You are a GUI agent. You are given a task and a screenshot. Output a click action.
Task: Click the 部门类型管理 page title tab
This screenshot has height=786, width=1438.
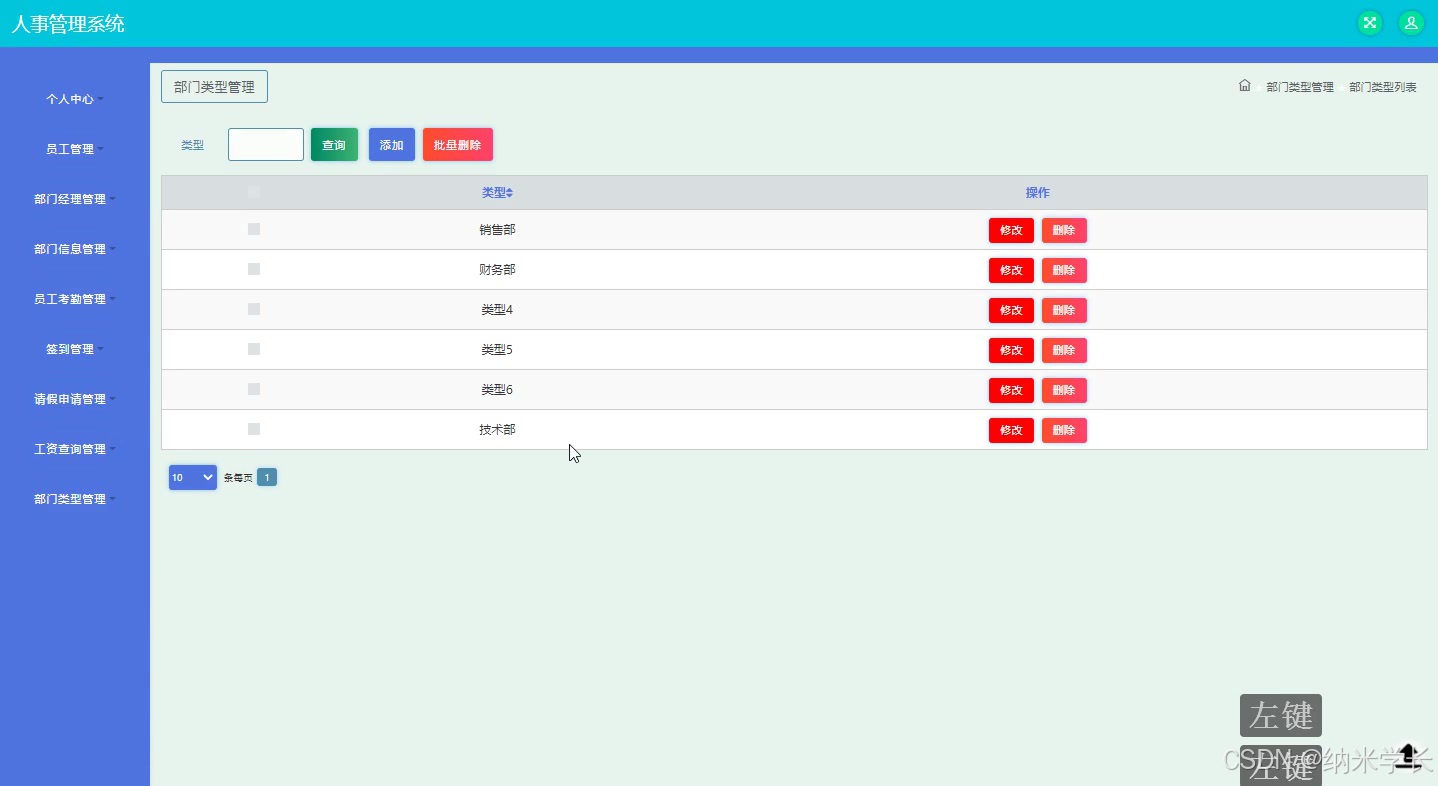coord(214,87)
